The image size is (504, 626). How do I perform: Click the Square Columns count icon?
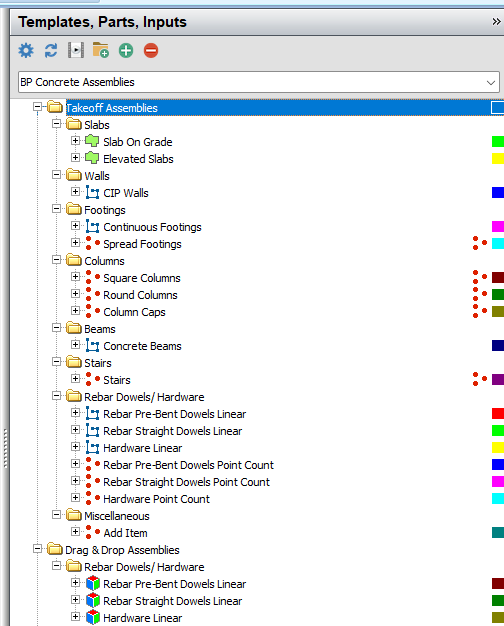pyautogui.click(x=92, y=277)
